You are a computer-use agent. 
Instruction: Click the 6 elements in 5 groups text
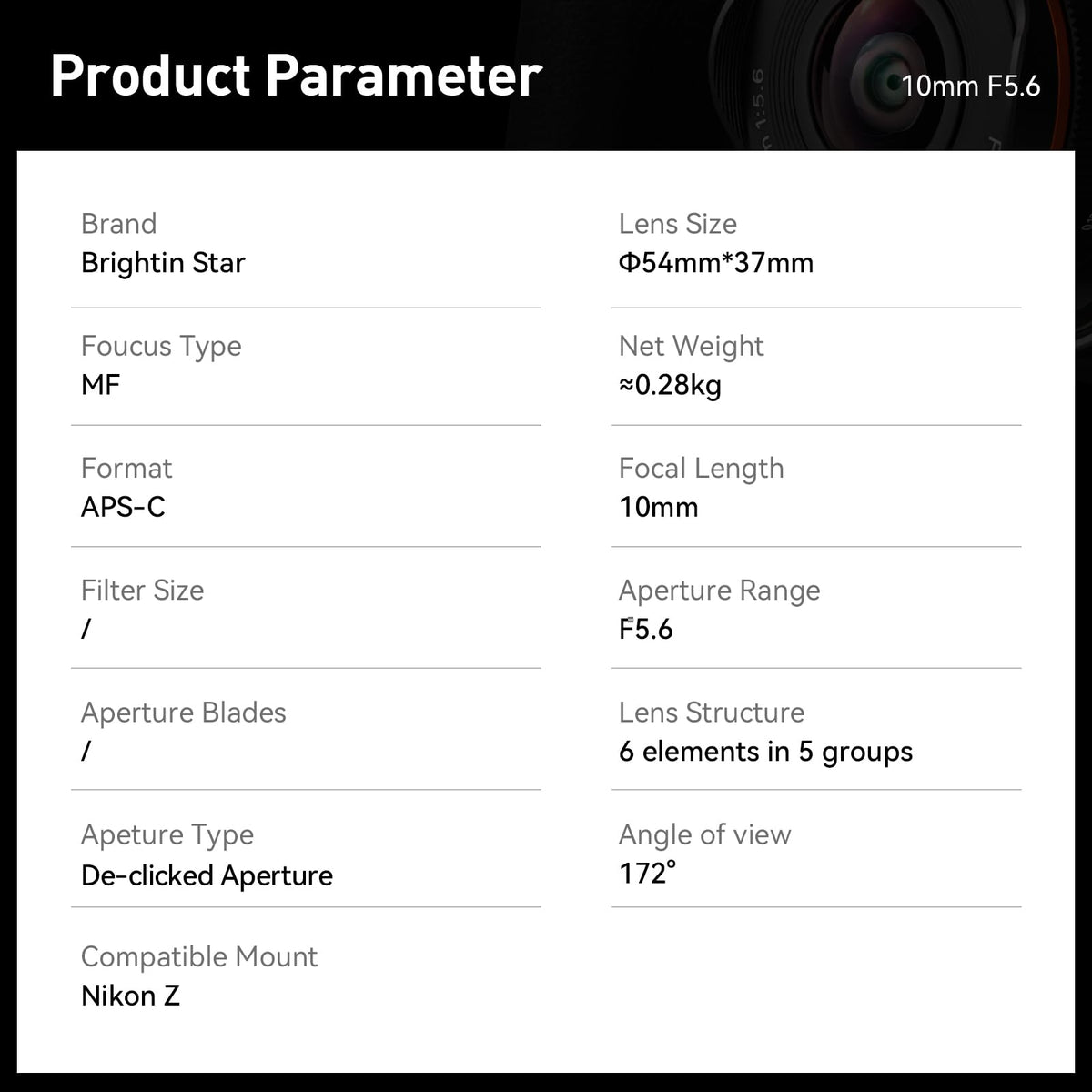point(765,752)
